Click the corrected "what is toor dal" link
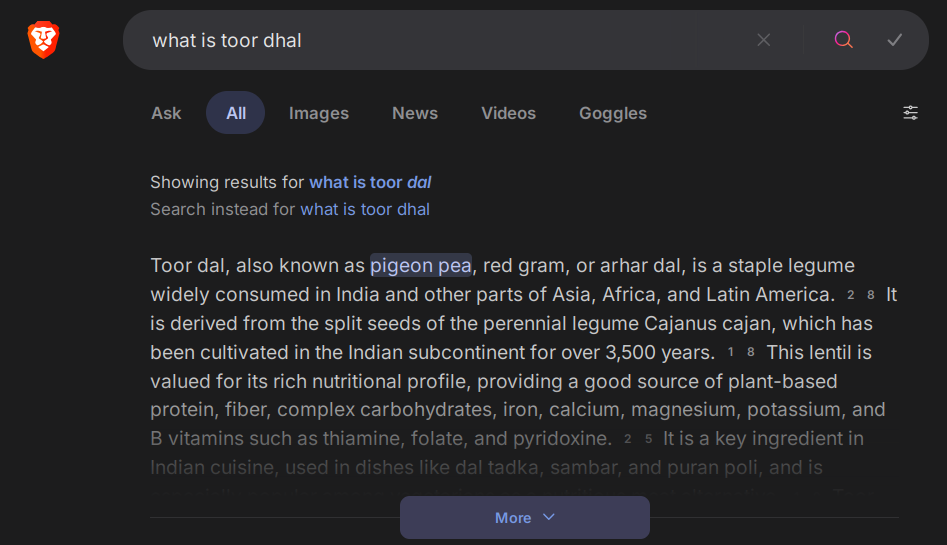 [x=370, y=182]
